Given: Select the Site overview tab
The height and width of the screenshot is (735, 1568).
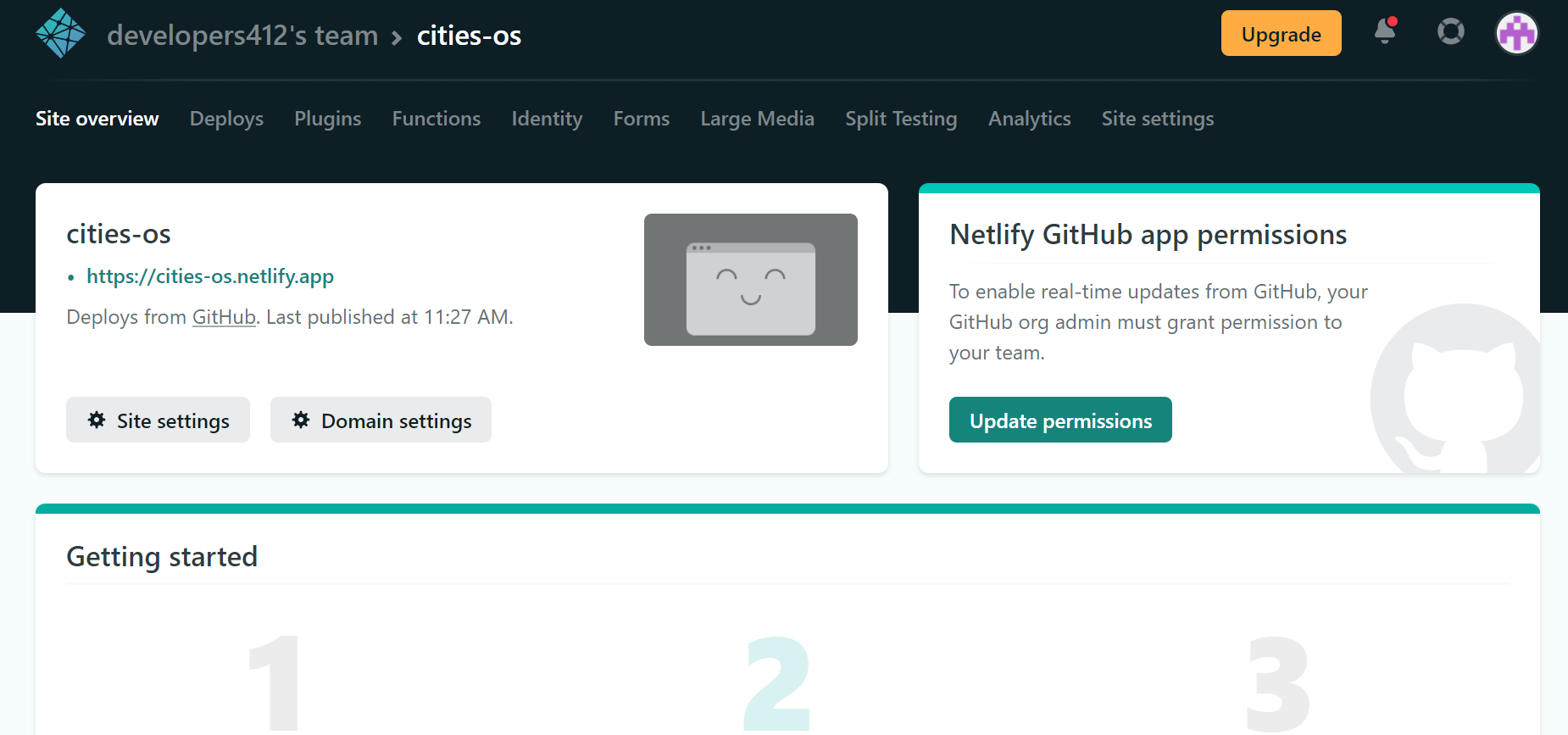Looking at the screenshot, I should coord(97,119).
